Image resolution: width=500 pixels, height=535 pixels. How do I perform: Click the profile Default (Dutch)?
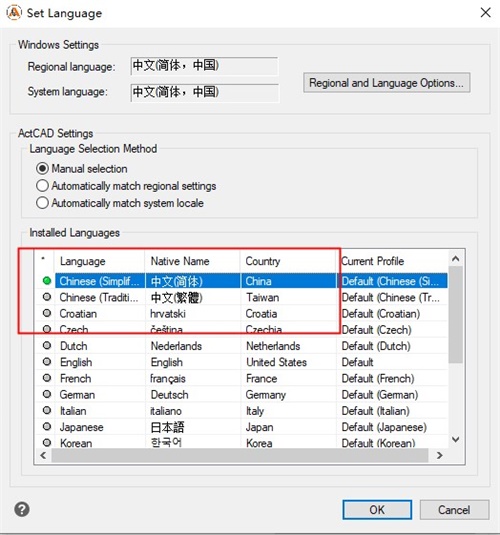[x=376, y=346]
